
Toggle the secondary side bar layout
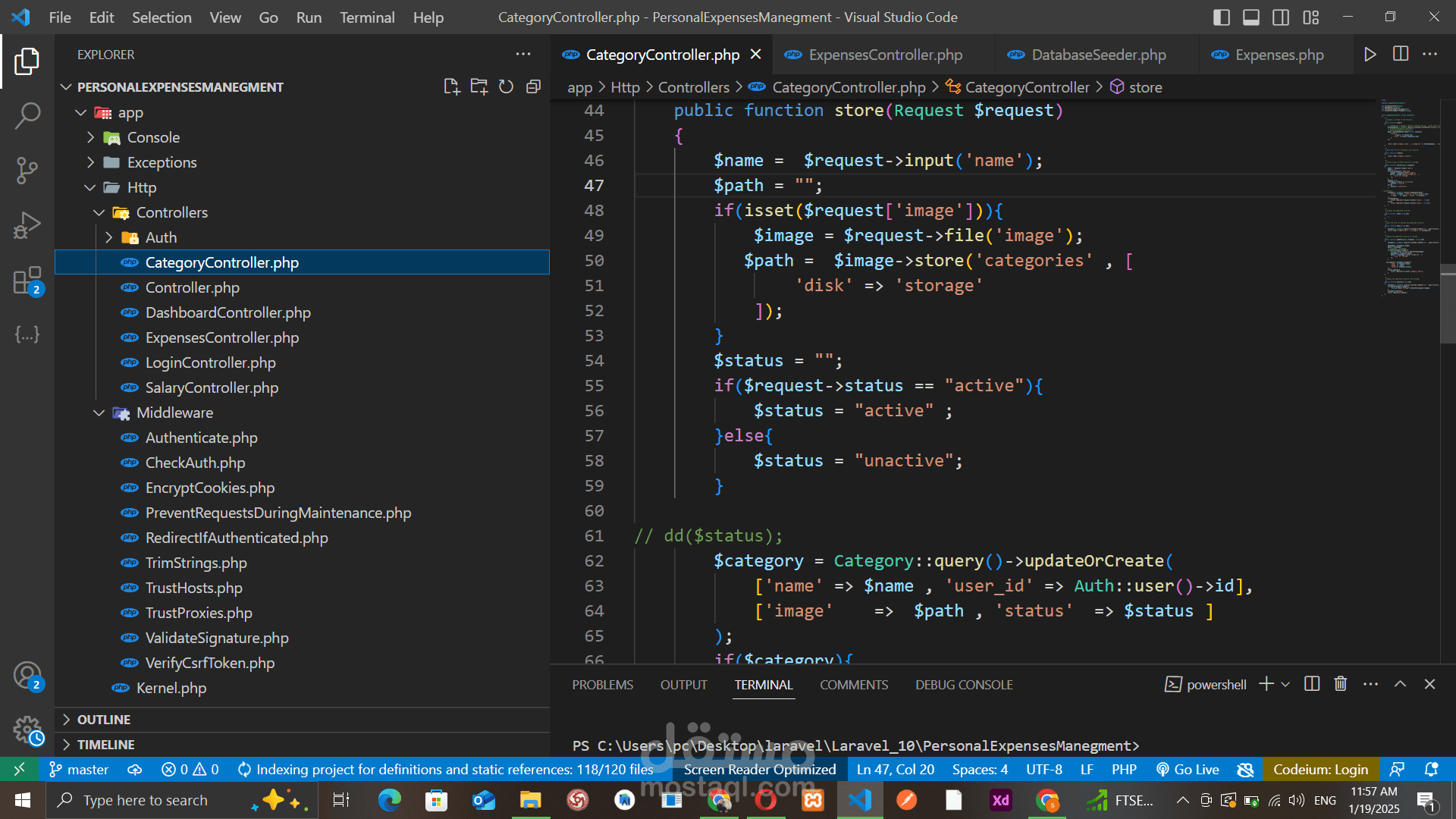[1280, 17]
